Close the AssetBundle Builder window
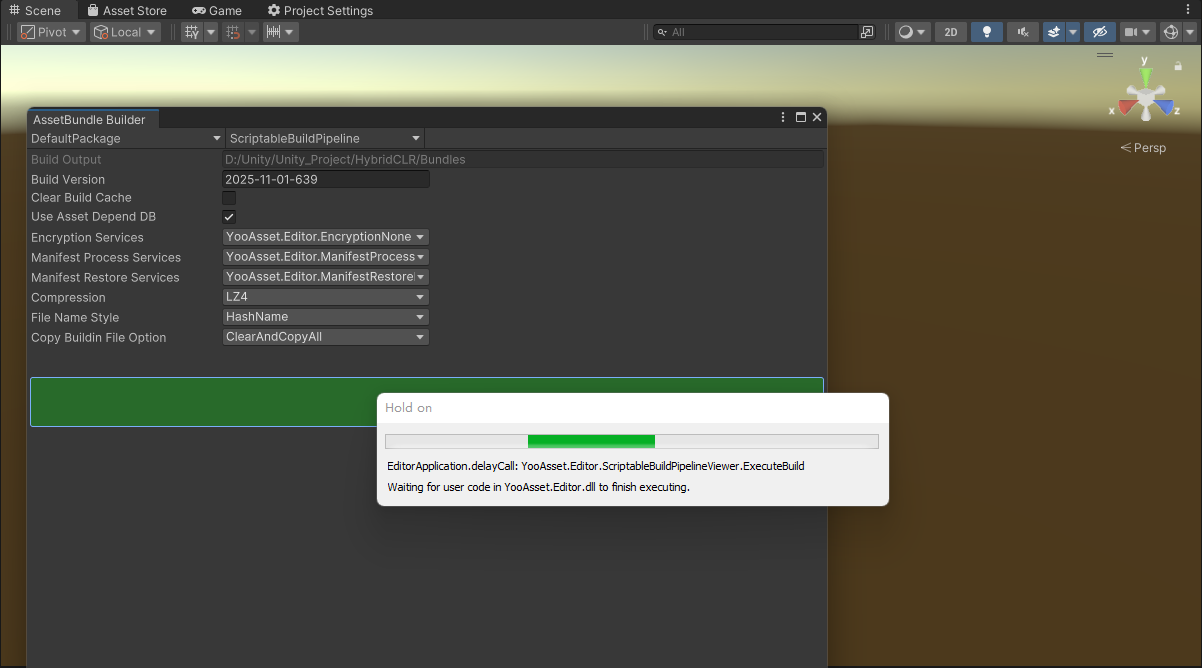1202x668 pixels. coord(817,117)
